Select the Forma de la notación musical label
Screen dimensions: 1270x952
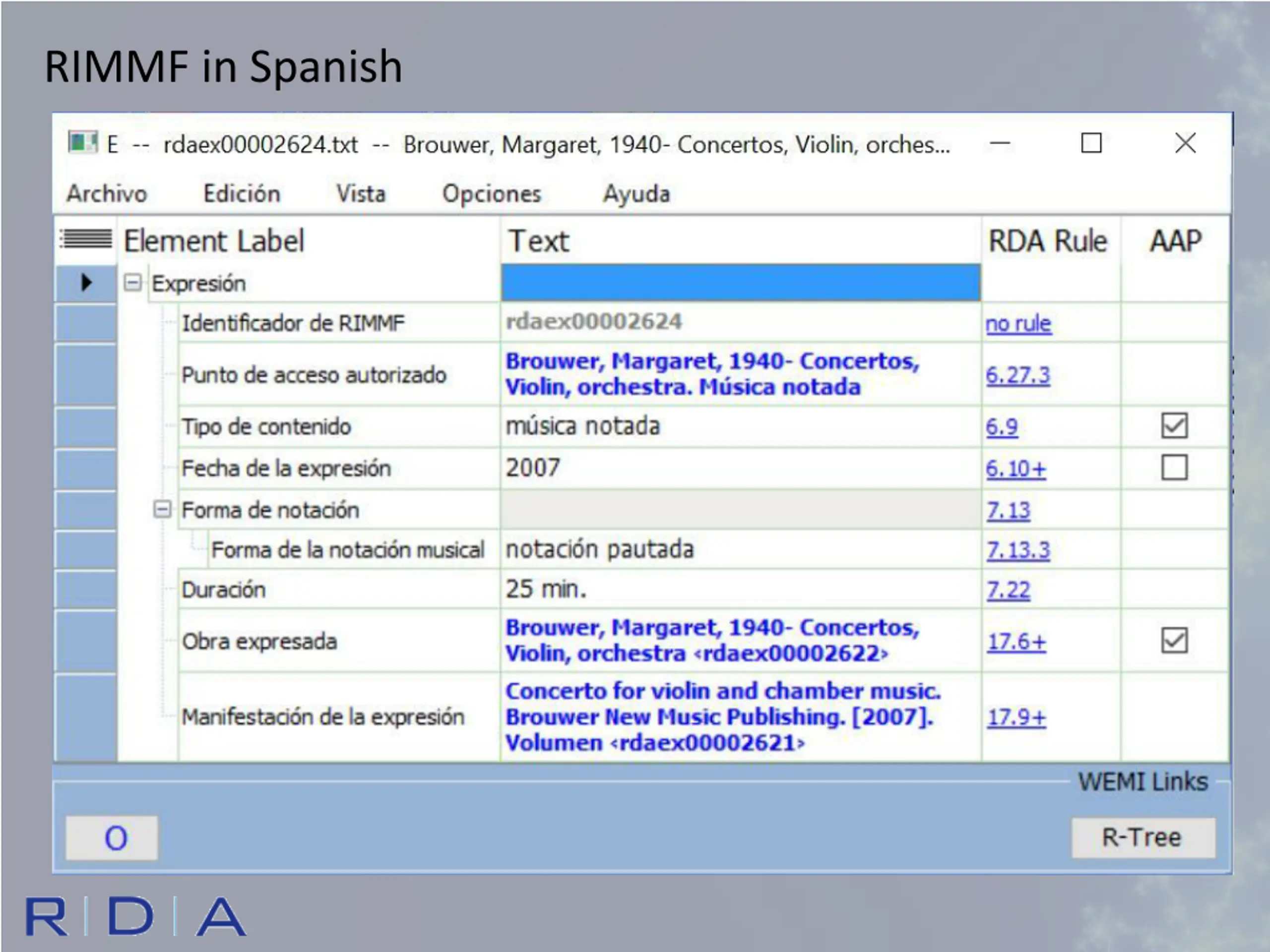point(348,550)
